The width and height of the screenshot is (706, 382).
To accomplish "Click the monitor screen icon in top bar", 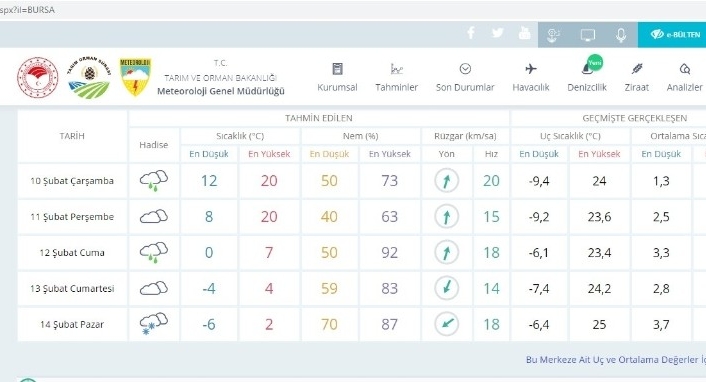I will point(588,35).
